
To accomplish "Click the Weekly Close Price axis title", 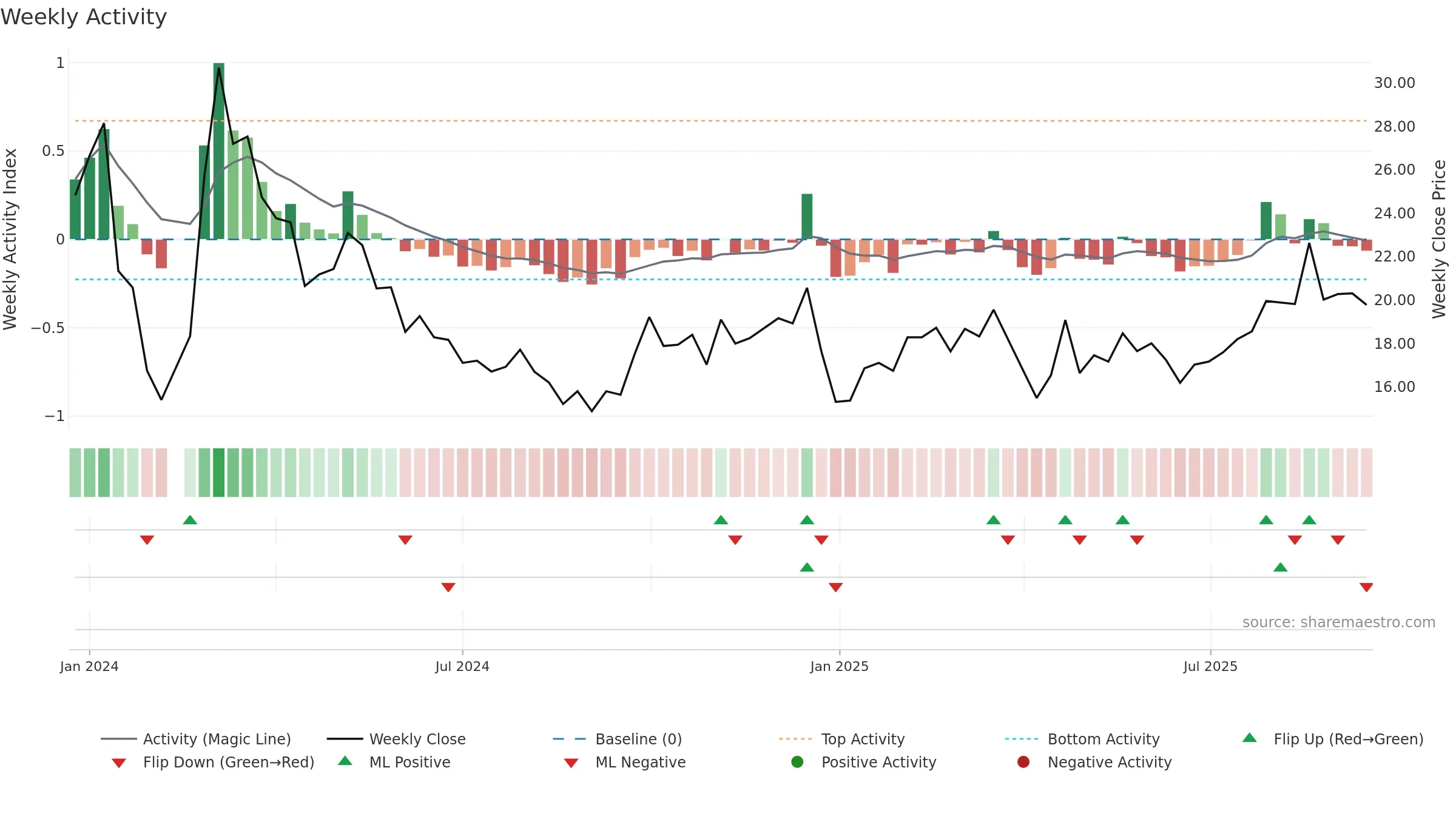I will (1439, 239).
